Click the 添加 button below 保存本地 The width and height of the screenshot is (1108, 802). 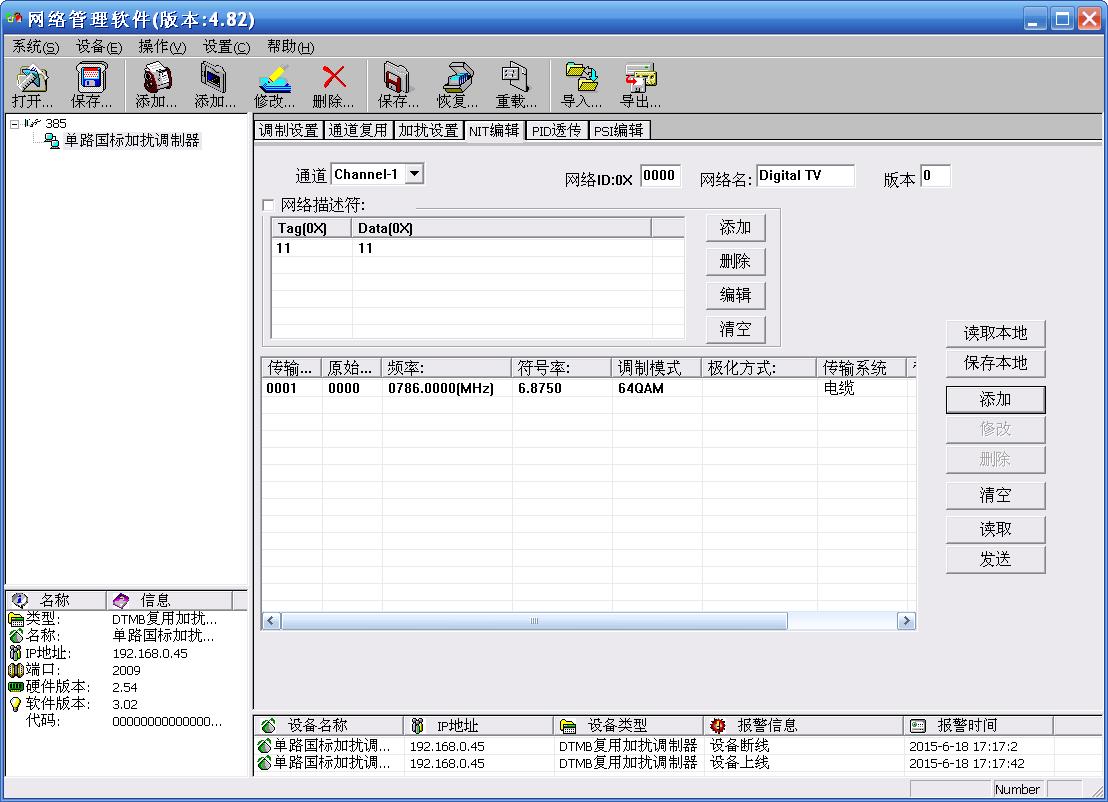tap(995, 399)
